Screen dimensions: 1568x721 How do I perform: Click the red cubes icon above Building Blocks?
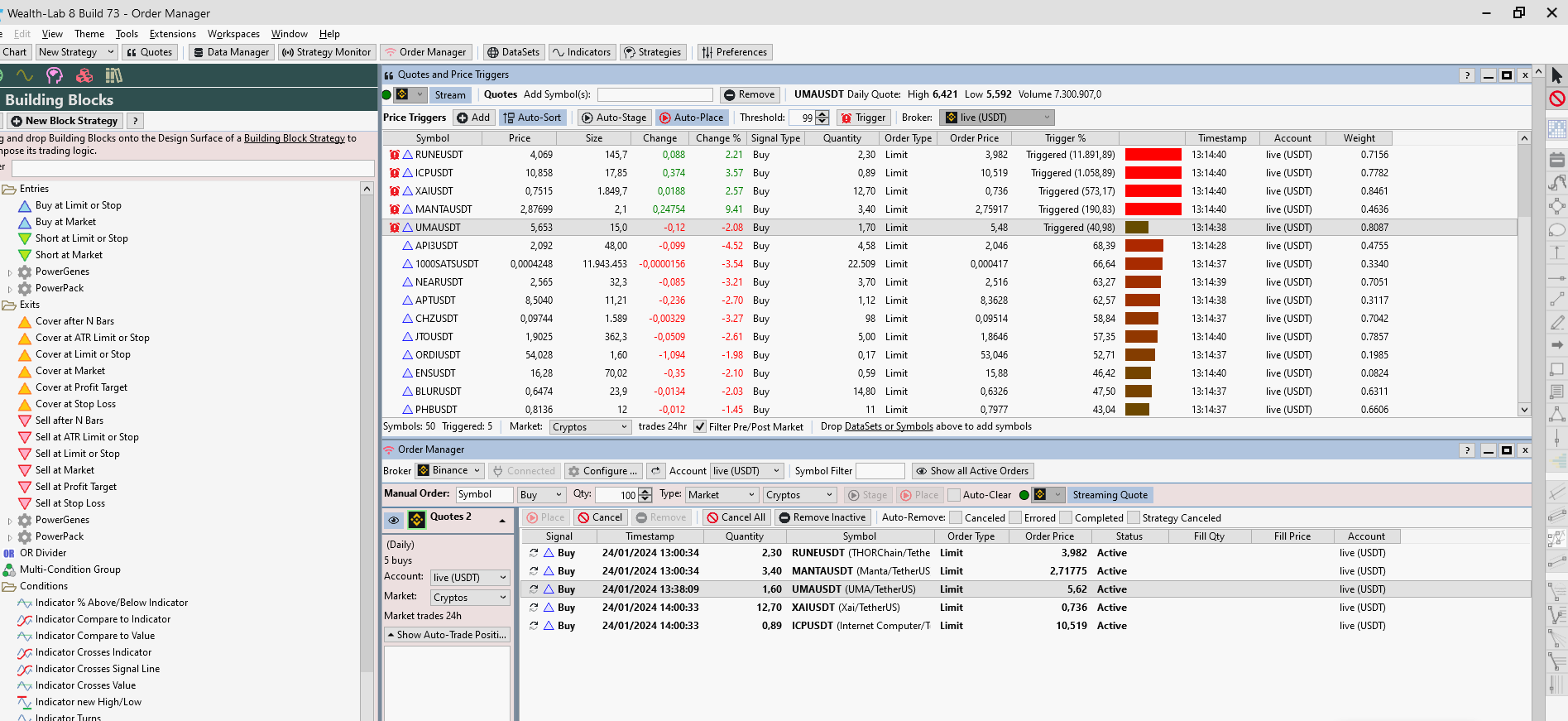tap(84, 75)
